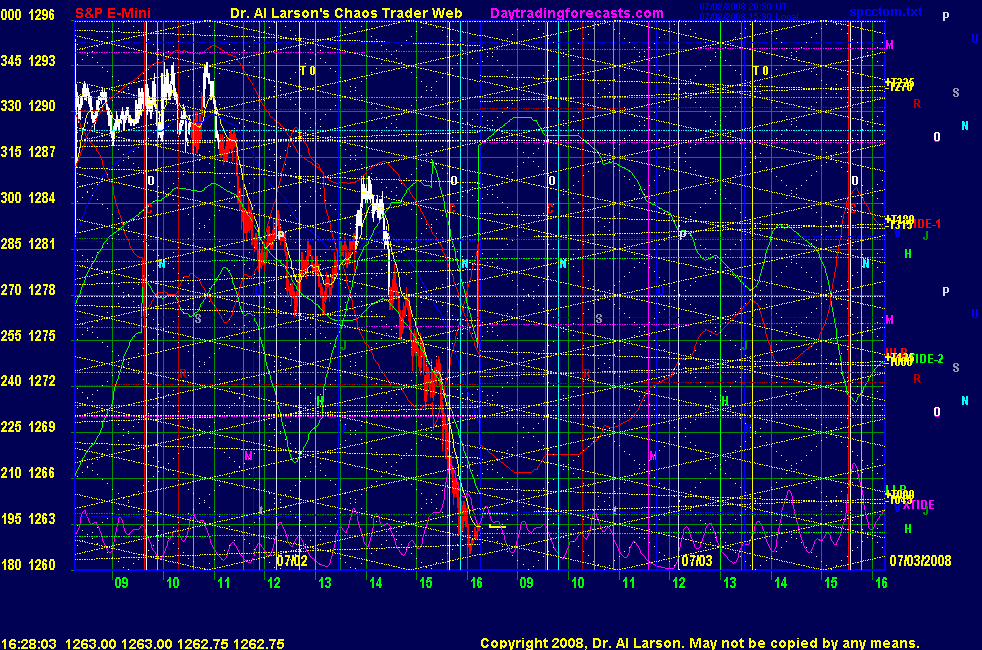Click the "1263.00 1263.00 1262.75 1262.75" price quote
The image size is (982, 650).
click(x=175, y=643)
